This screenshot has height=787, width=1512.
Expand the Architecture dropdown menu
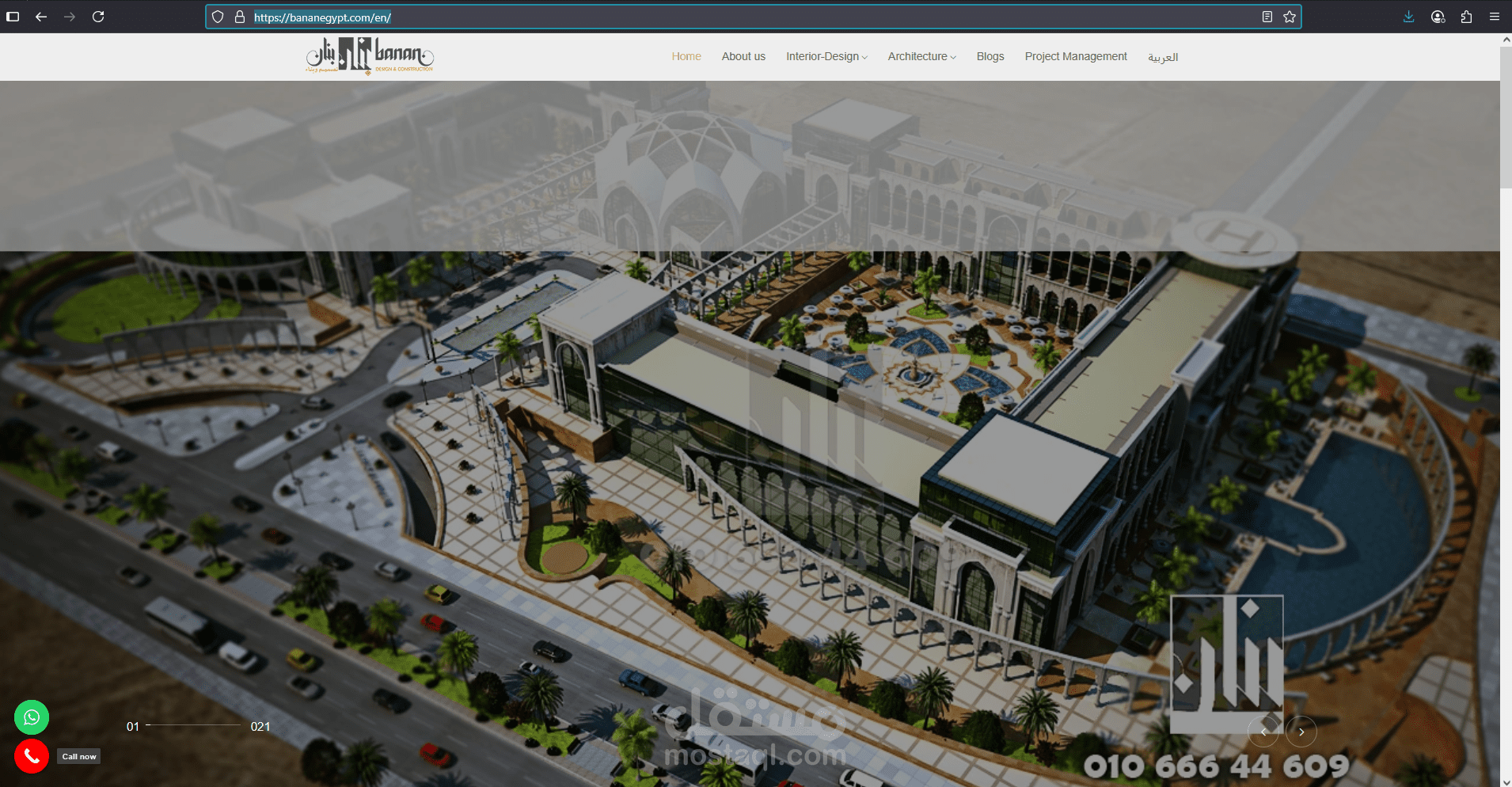pos(921,56)
